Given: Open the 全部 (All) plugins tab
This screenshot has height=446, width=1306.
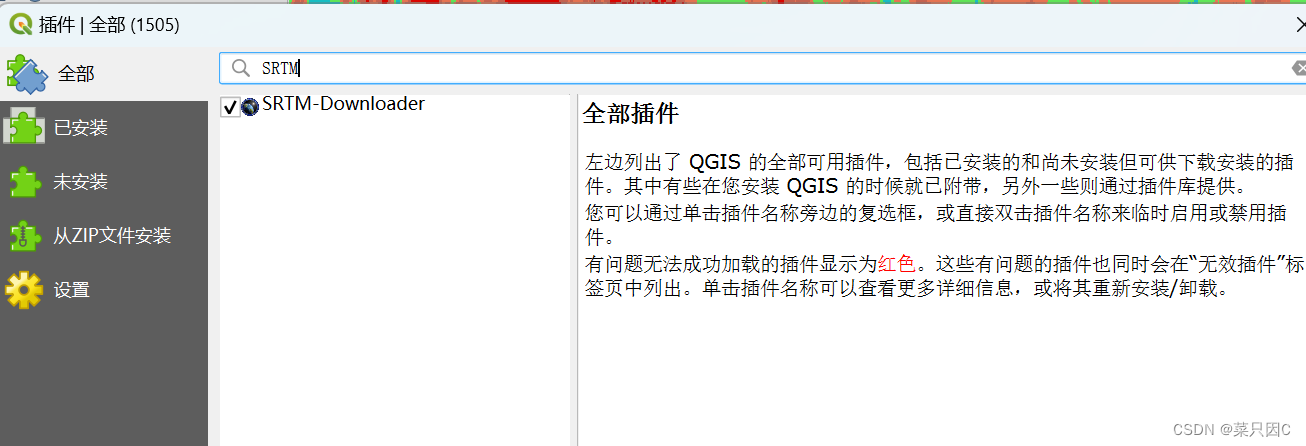Looking at the screenshot, I should [104, 74].
